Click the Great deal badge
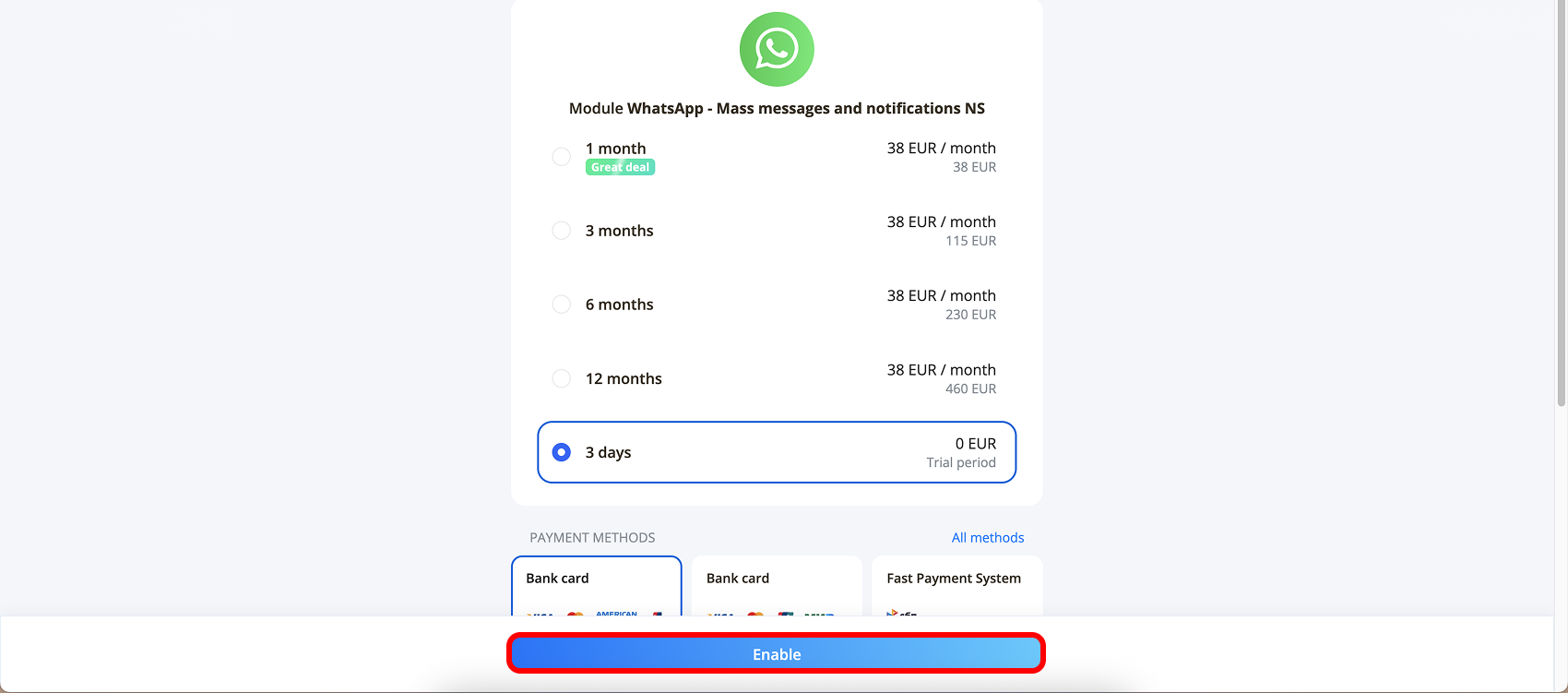 (x=620, y=167)
